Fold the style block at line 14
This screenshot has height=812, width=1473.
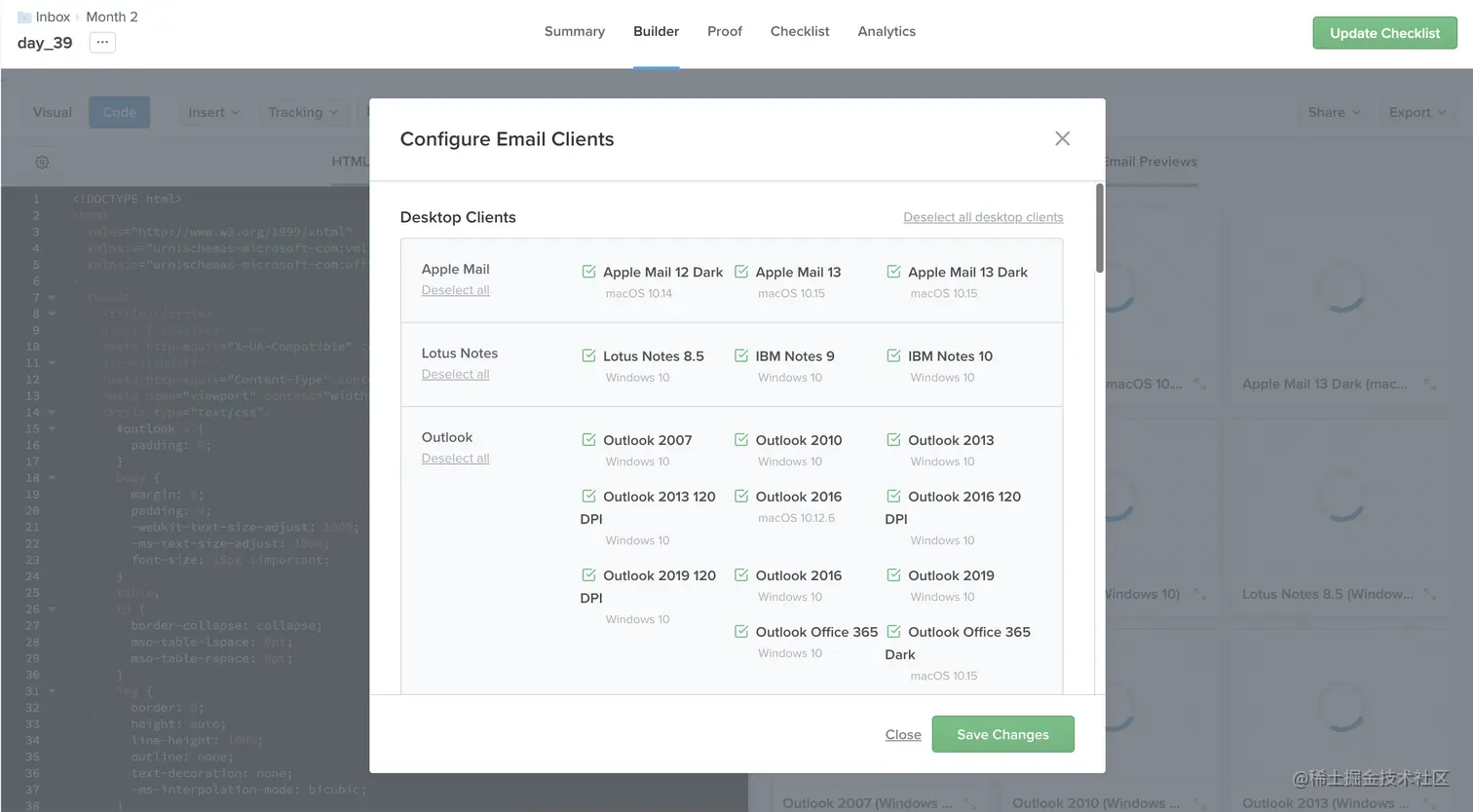click(x=52, y=413)
